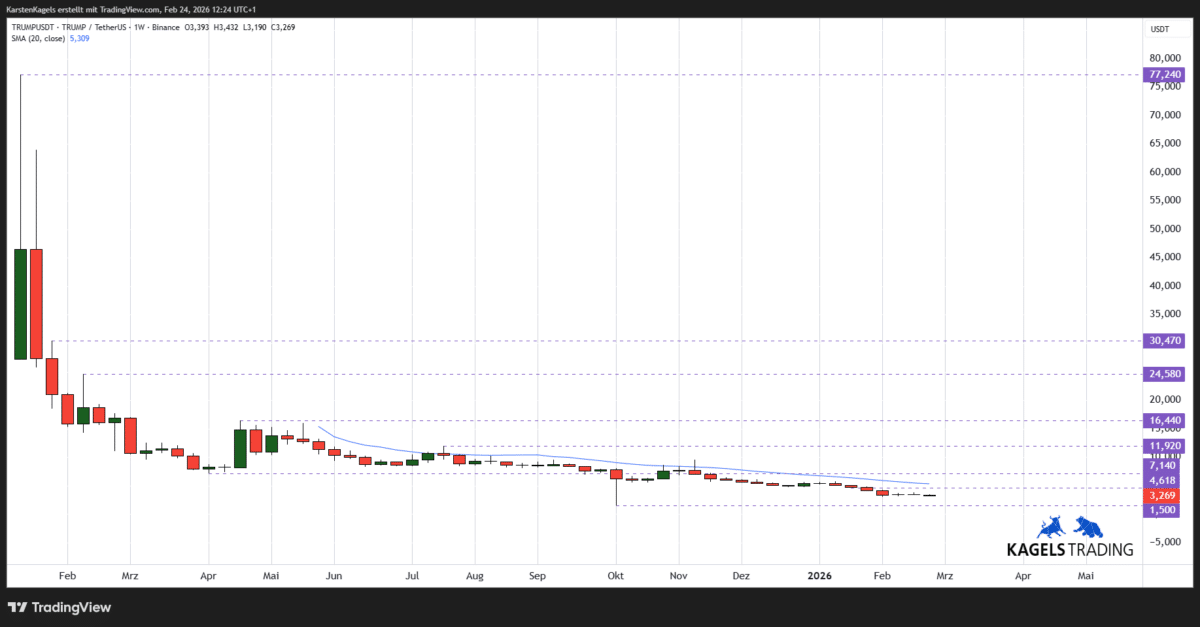Select the red 3,269 current price label
1200x627 pixels.
[x=1161, y=493]
